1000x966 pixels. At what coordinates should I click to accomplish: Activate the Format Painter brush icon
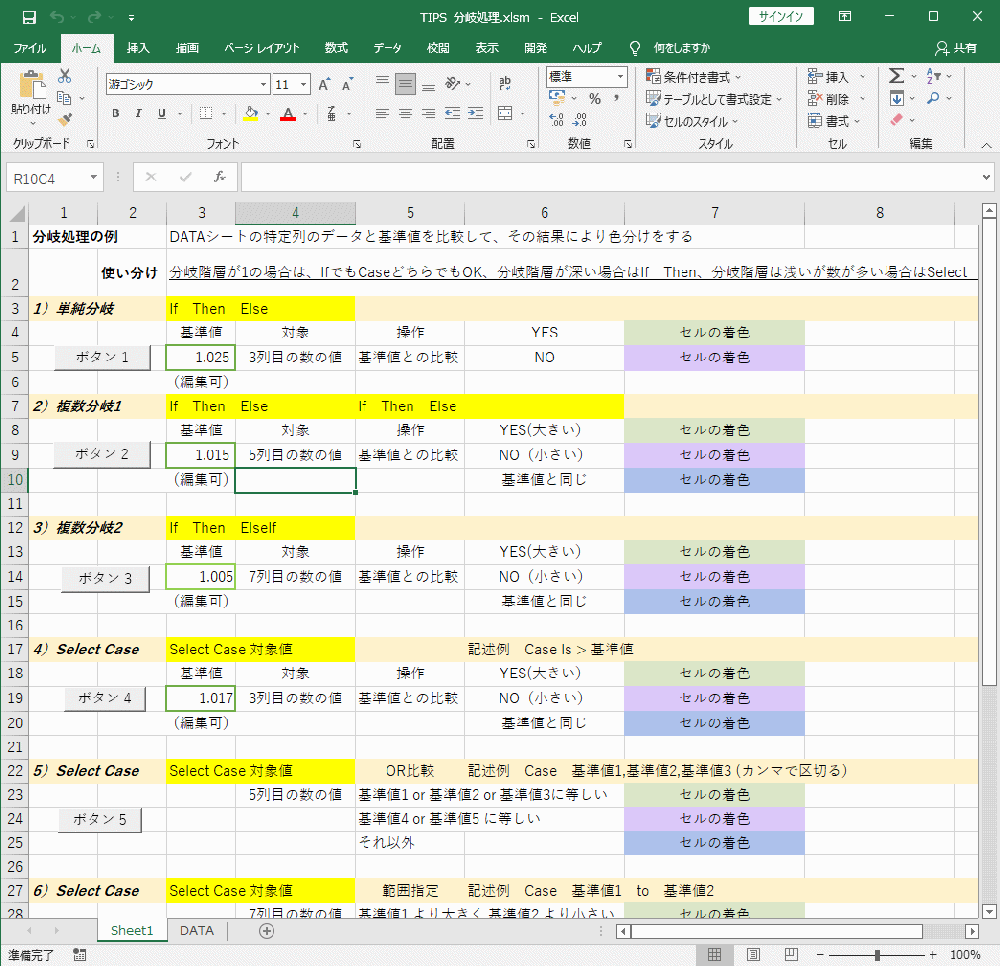[64, 119]
